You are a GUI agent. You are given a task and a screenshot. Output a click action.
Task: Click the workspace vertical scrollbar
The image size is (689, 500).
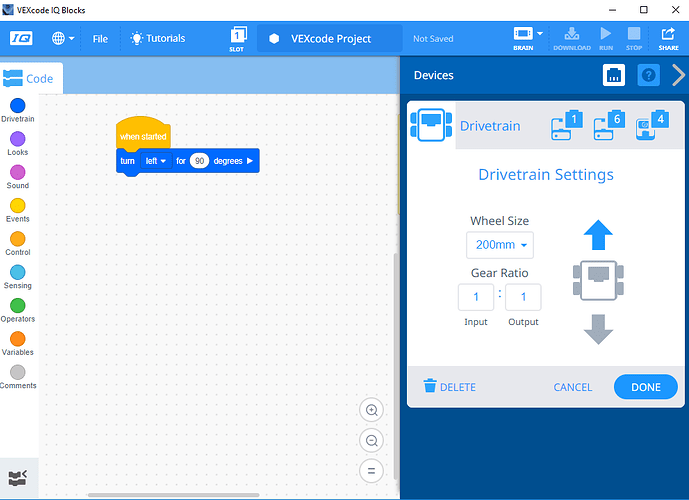pyautogui.click(x=396, y=365)
